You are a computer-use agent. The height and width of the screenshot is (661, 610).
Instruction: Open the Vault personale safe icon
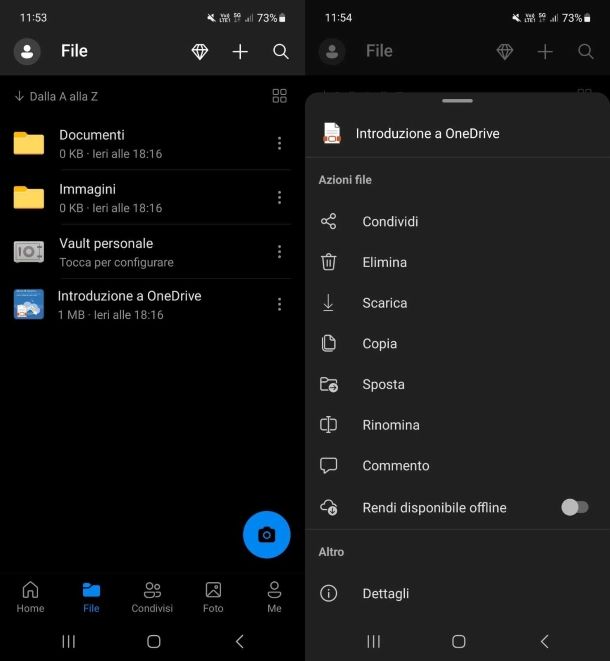(29, 252)
